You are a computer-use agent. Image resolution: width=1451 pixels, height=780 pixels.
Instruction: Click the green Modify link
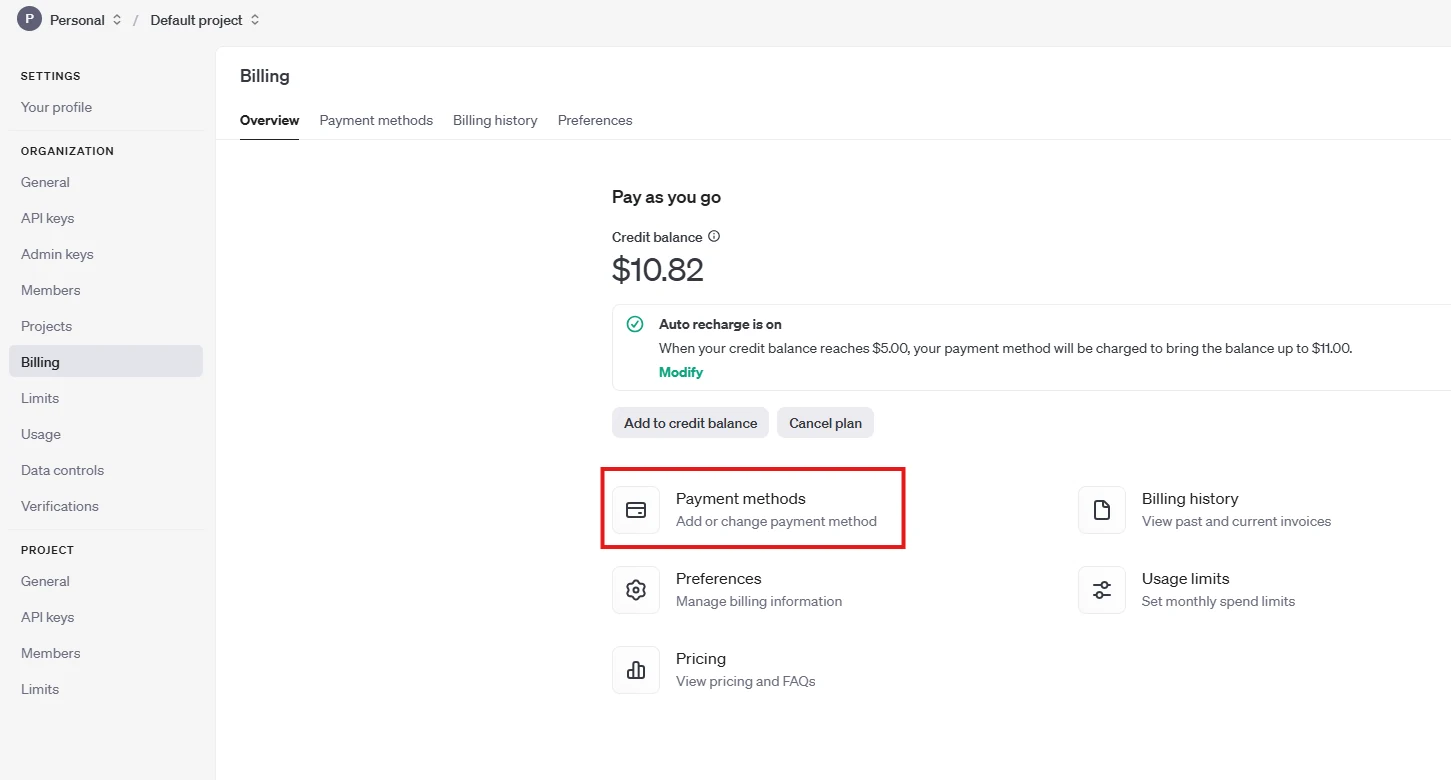[681, 372]
